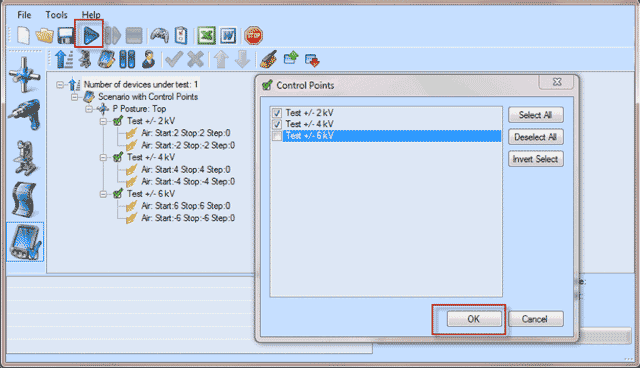Image resolution: width=640 pixels, height=368 pixels.
Task: Collapse Test +/- 2 kV tree node
Action: [x=103, y=121]
